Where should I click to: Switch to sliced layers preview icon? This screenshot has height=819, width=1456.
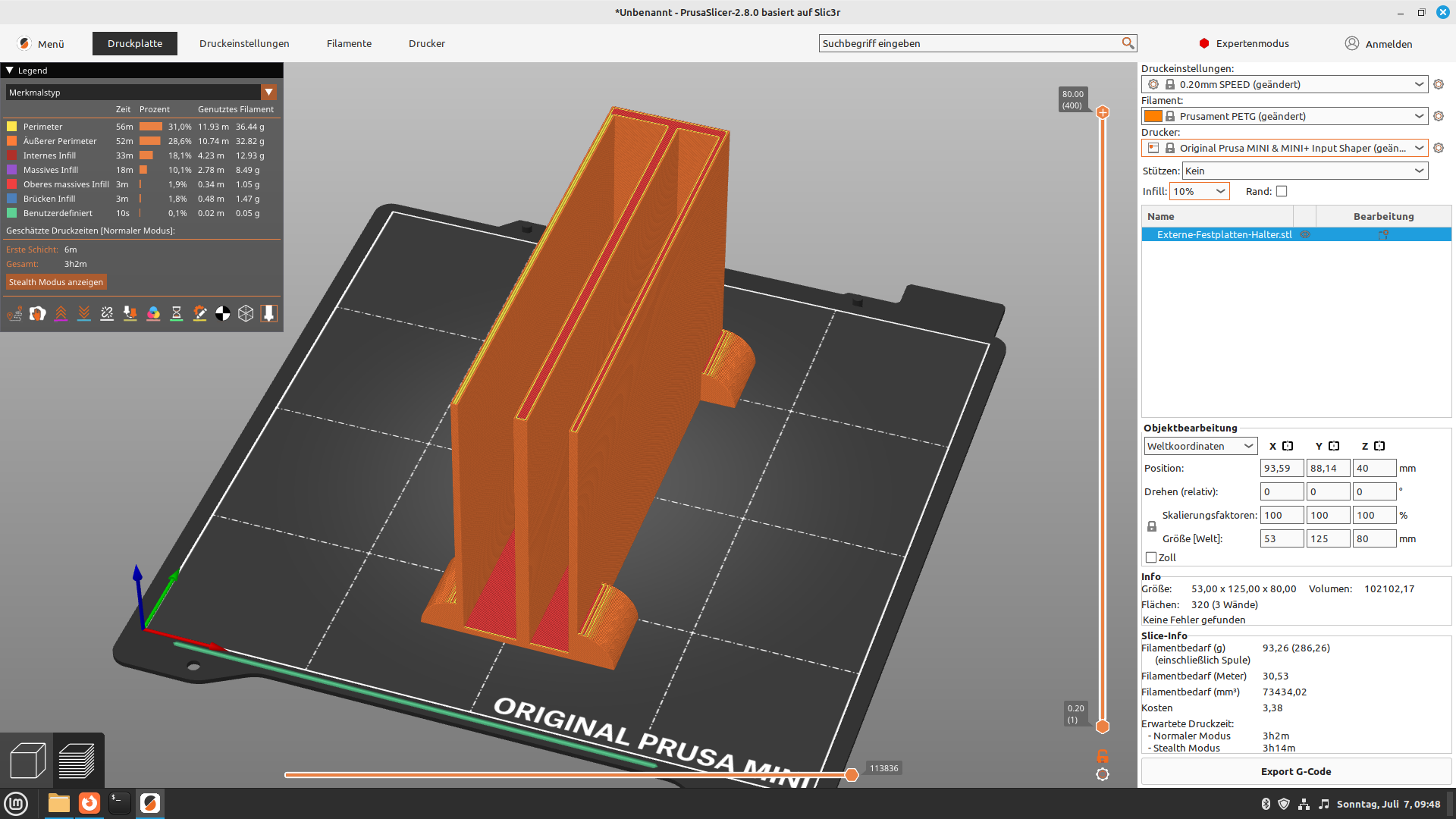click(77, 761)
